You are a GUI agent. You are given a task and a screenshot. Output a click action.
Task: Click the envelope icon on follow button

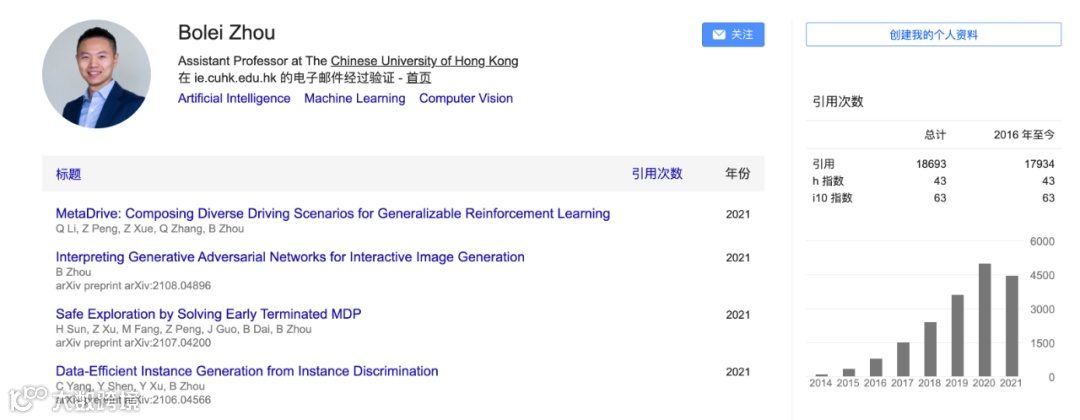click(718, 34)
